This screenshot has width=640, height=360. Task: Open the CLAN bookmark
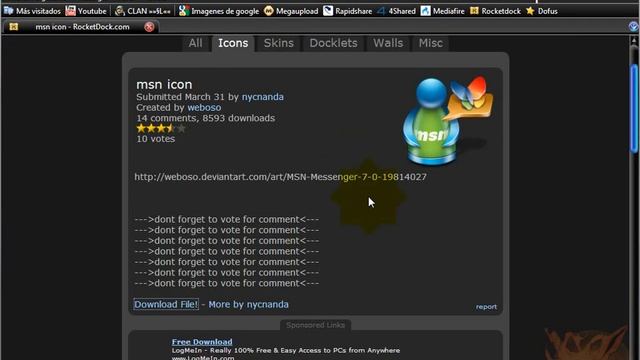tap(142, 11)
